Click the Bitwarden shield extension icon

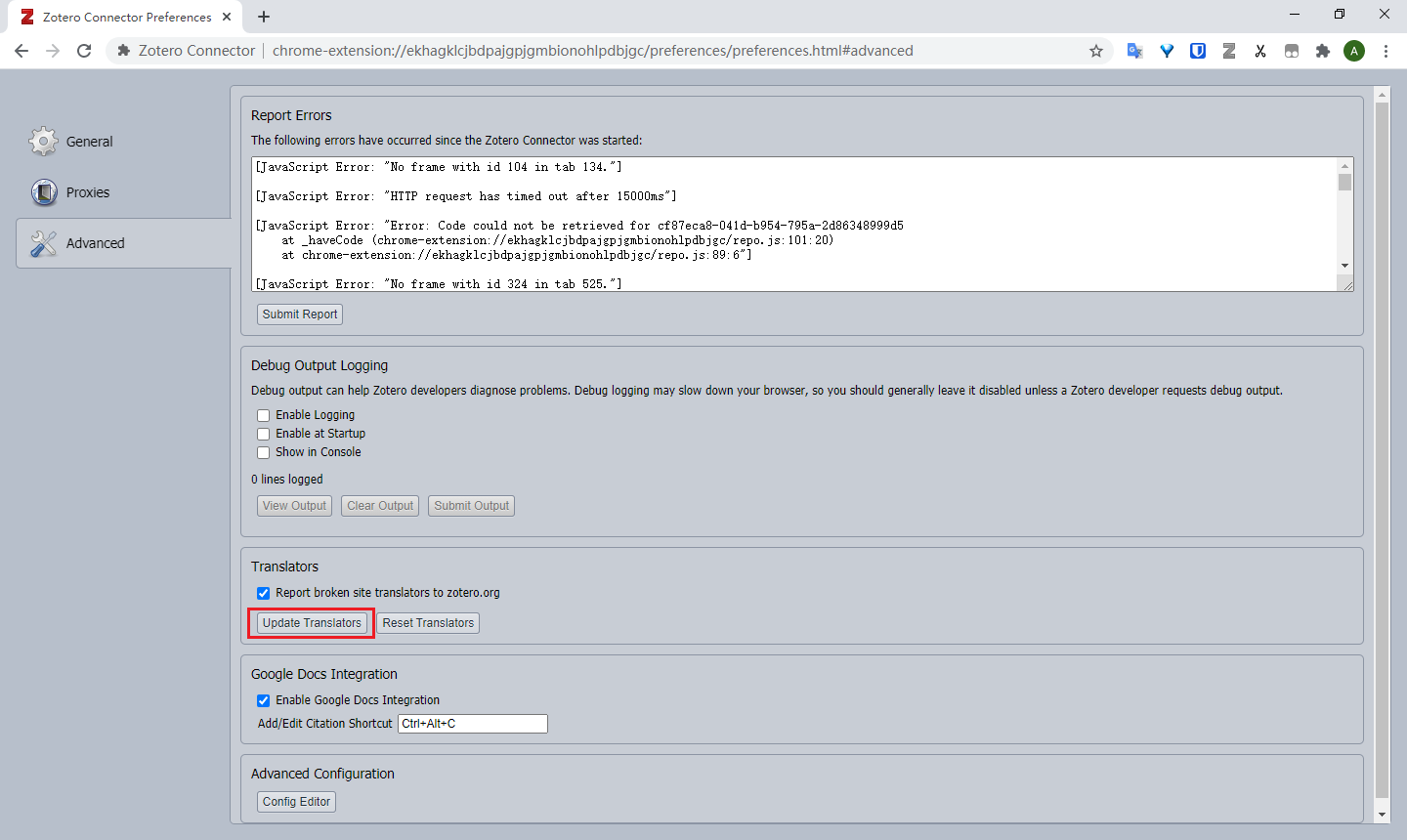click(1198, 51)
